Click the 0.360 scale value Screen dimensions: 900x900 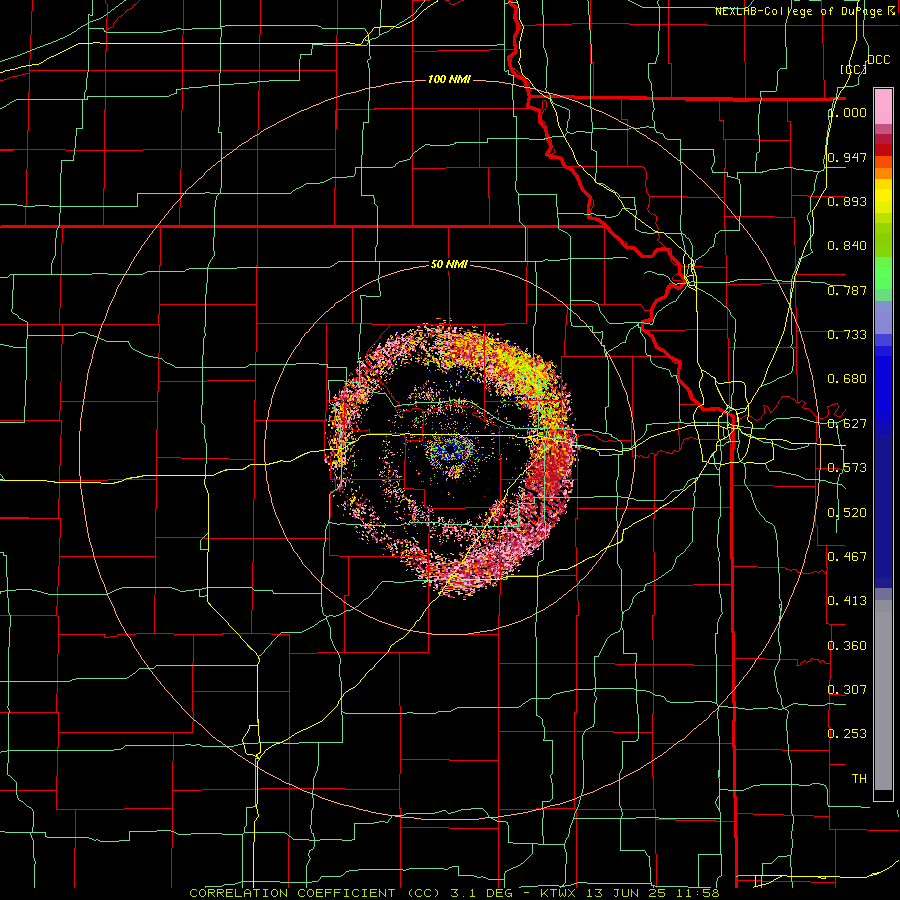click(847, 646)
